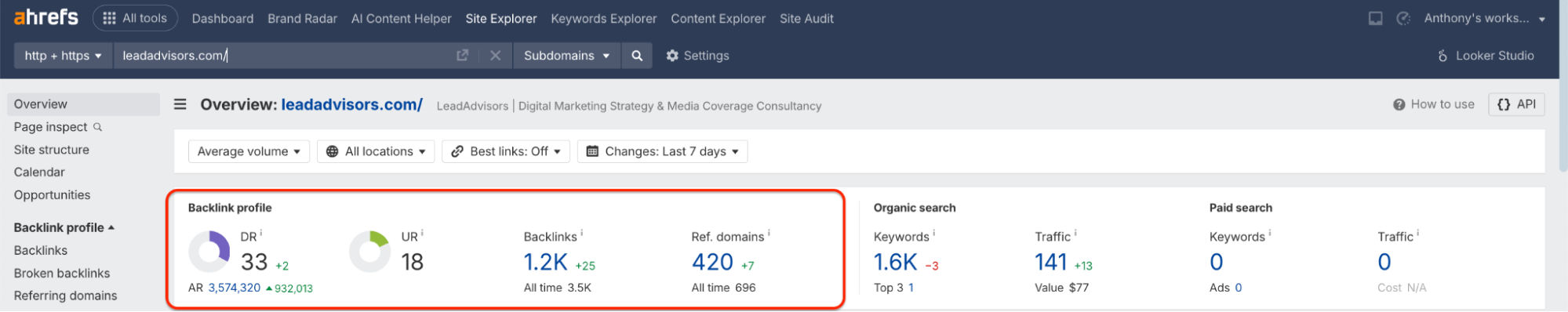Viewport: 1568px width, 312px height.
Task: Clear the URL field with X icon
Action: [495, 56]
